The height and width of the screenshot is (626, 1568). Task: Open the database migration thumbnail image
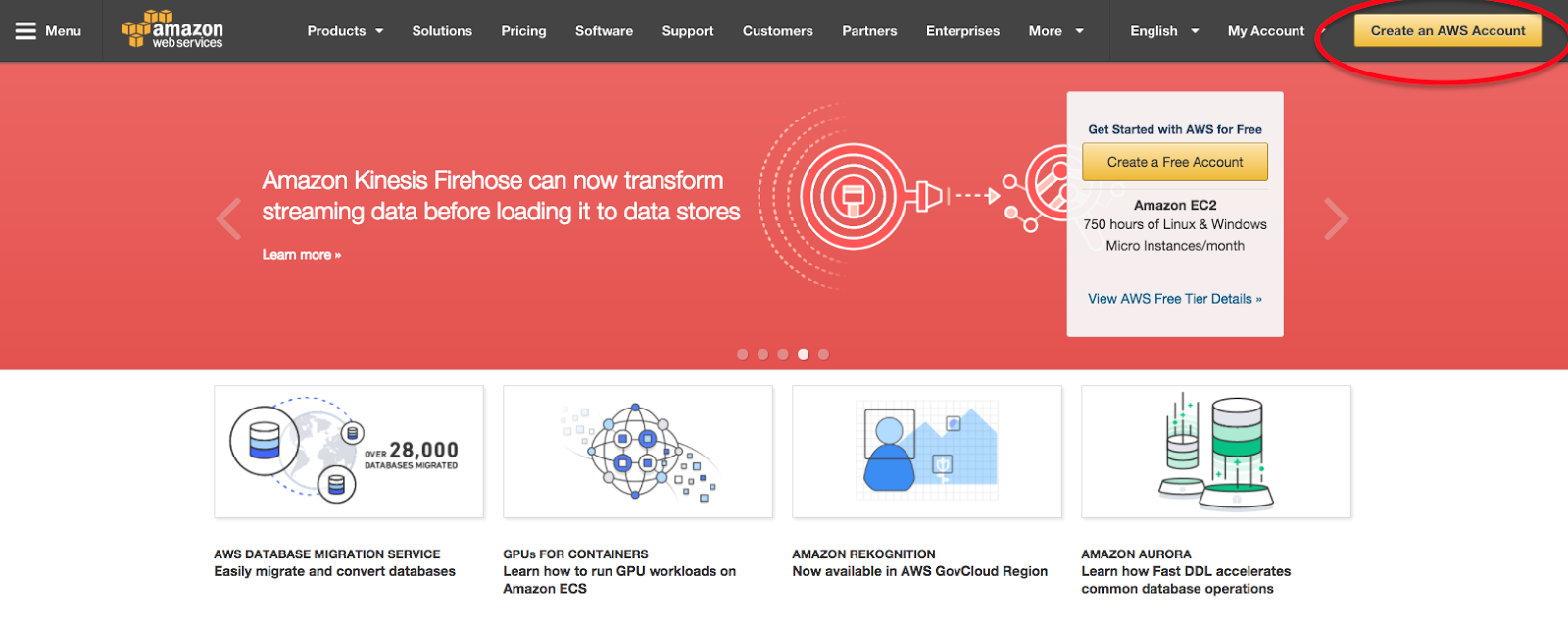tap(349, 452)
